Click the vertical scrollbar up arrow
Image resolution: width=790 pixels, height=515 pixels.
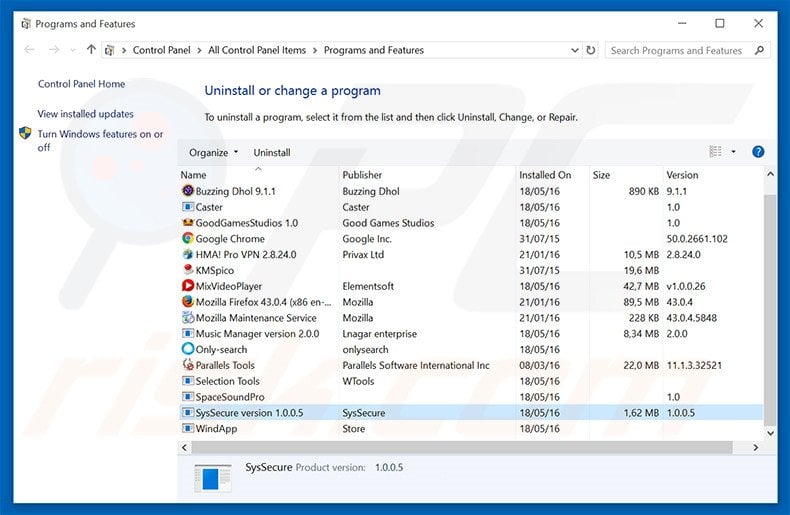pos(770,174)
